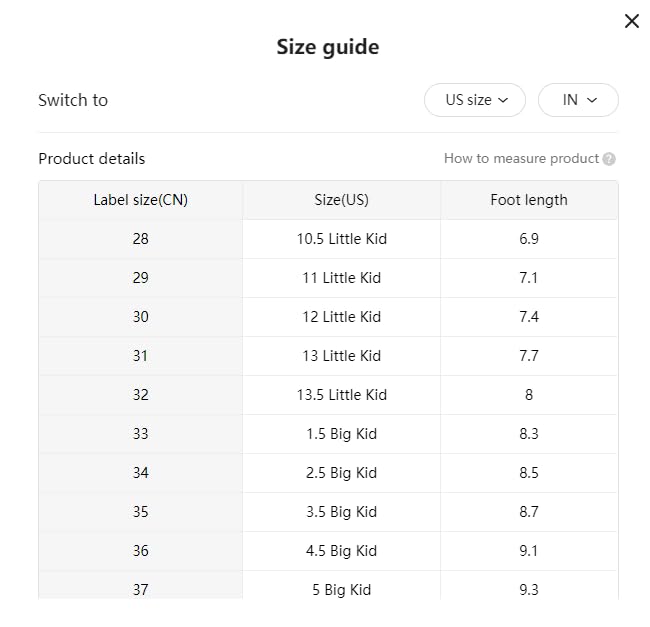This screenshot has width=650, height=627.
Task: Click the 10.5 Little Kid cell
Action: 341,239
